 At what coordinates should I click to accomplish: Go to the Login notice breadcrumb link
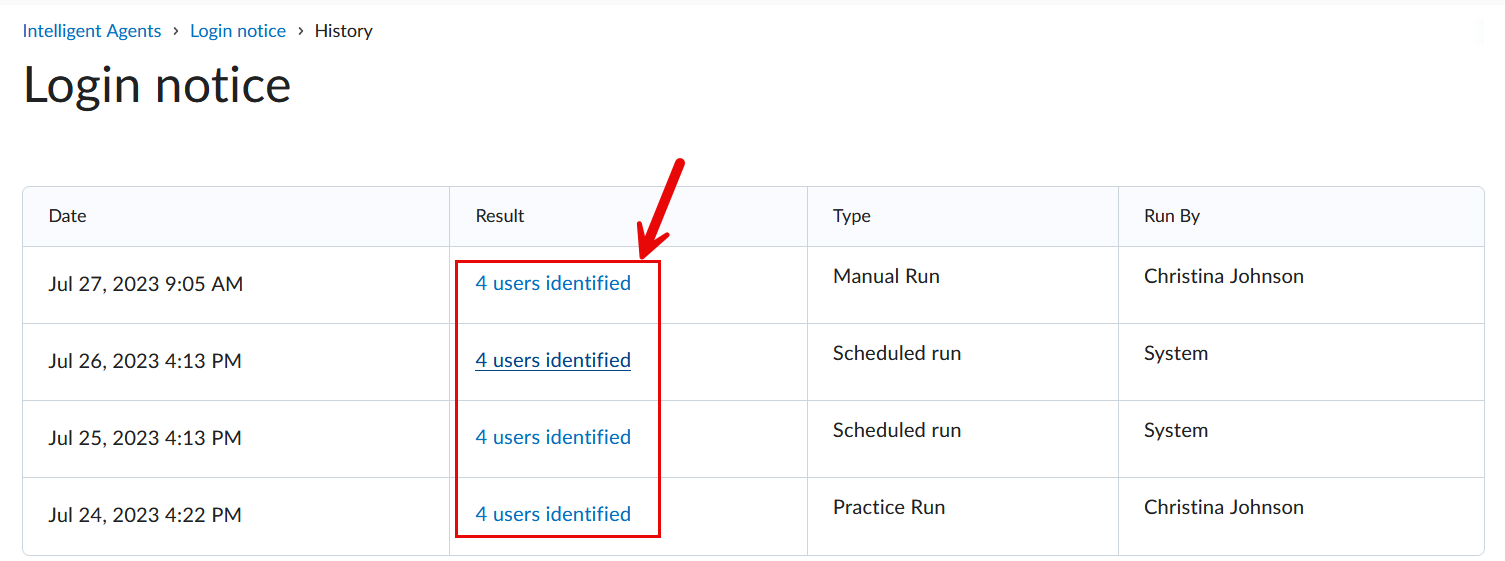tap(238, 31)
